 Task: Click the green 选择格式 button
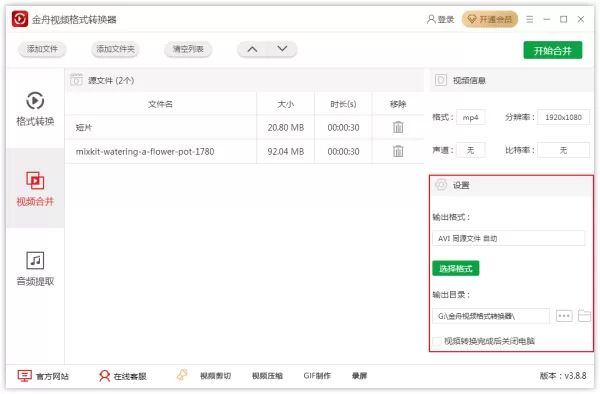coord(456,269)
